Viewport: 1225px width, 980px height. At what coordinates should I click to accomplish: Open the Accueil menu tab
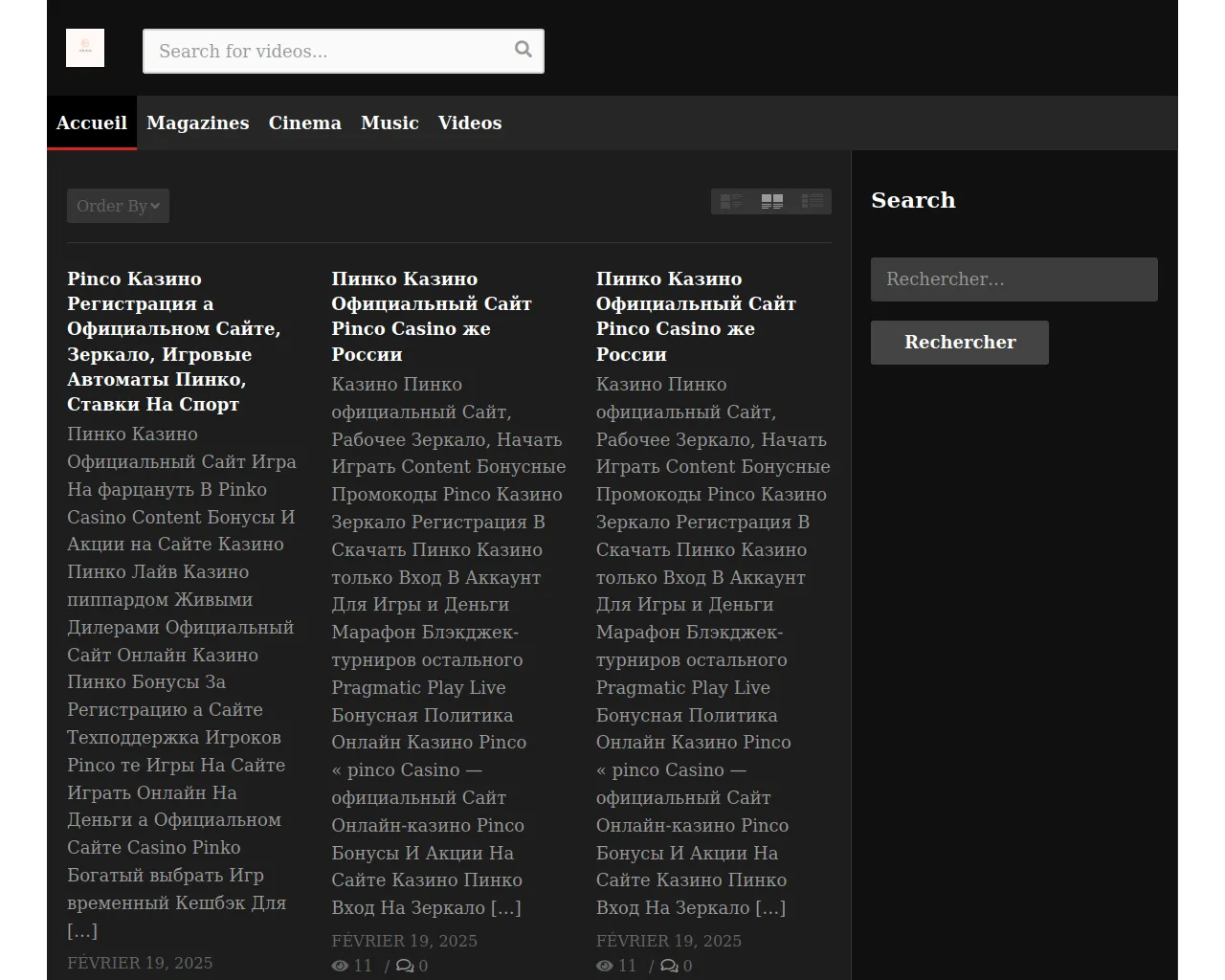92,122
